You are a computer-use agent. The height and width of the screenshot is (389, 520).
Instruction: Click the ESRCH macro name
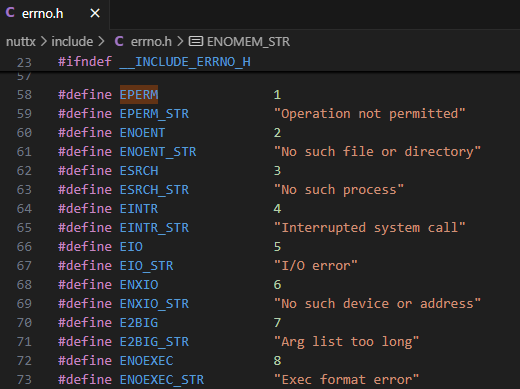click(139, 171)
